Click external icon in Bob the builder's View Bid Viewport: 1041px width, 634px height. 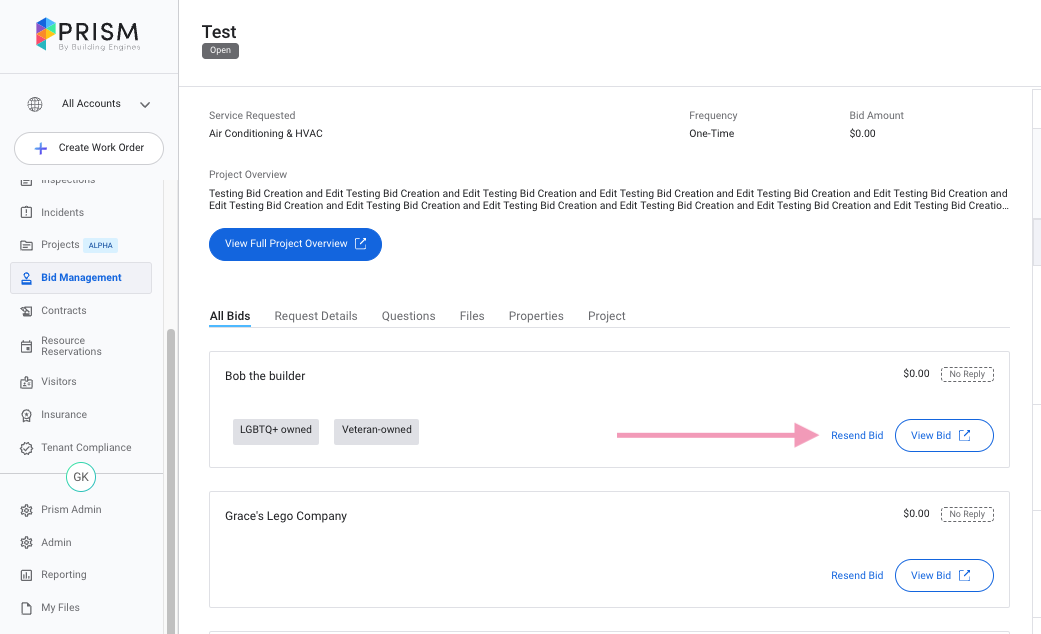[965, 436]
